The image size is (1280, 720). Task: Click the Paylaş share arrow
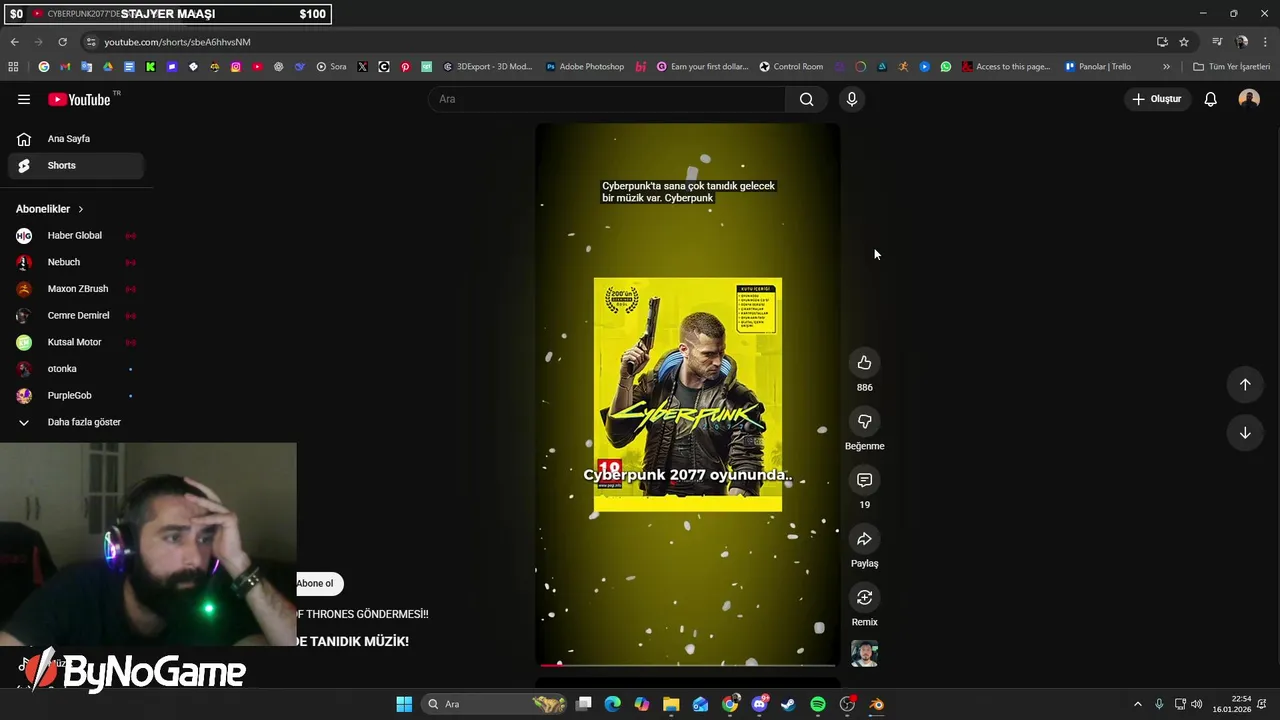pyautogui.click(x=864, y=539)
